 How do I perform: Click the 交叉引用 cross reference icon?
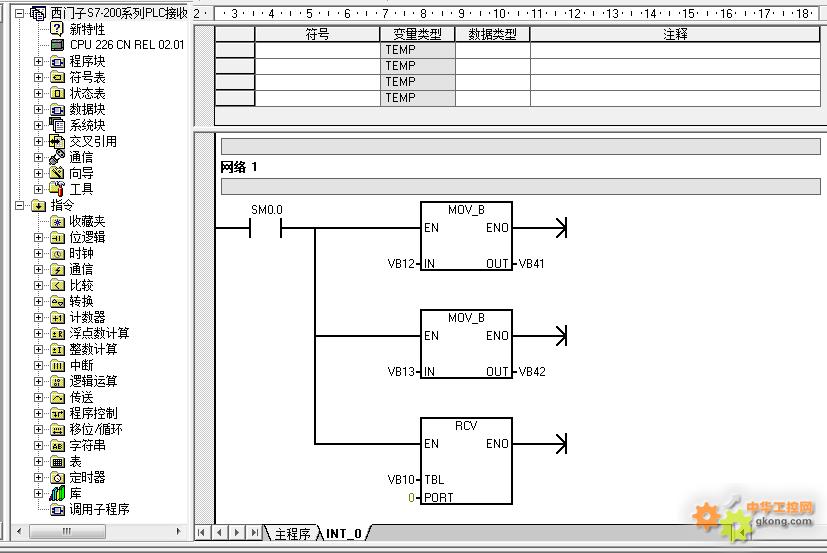[57, 141]
